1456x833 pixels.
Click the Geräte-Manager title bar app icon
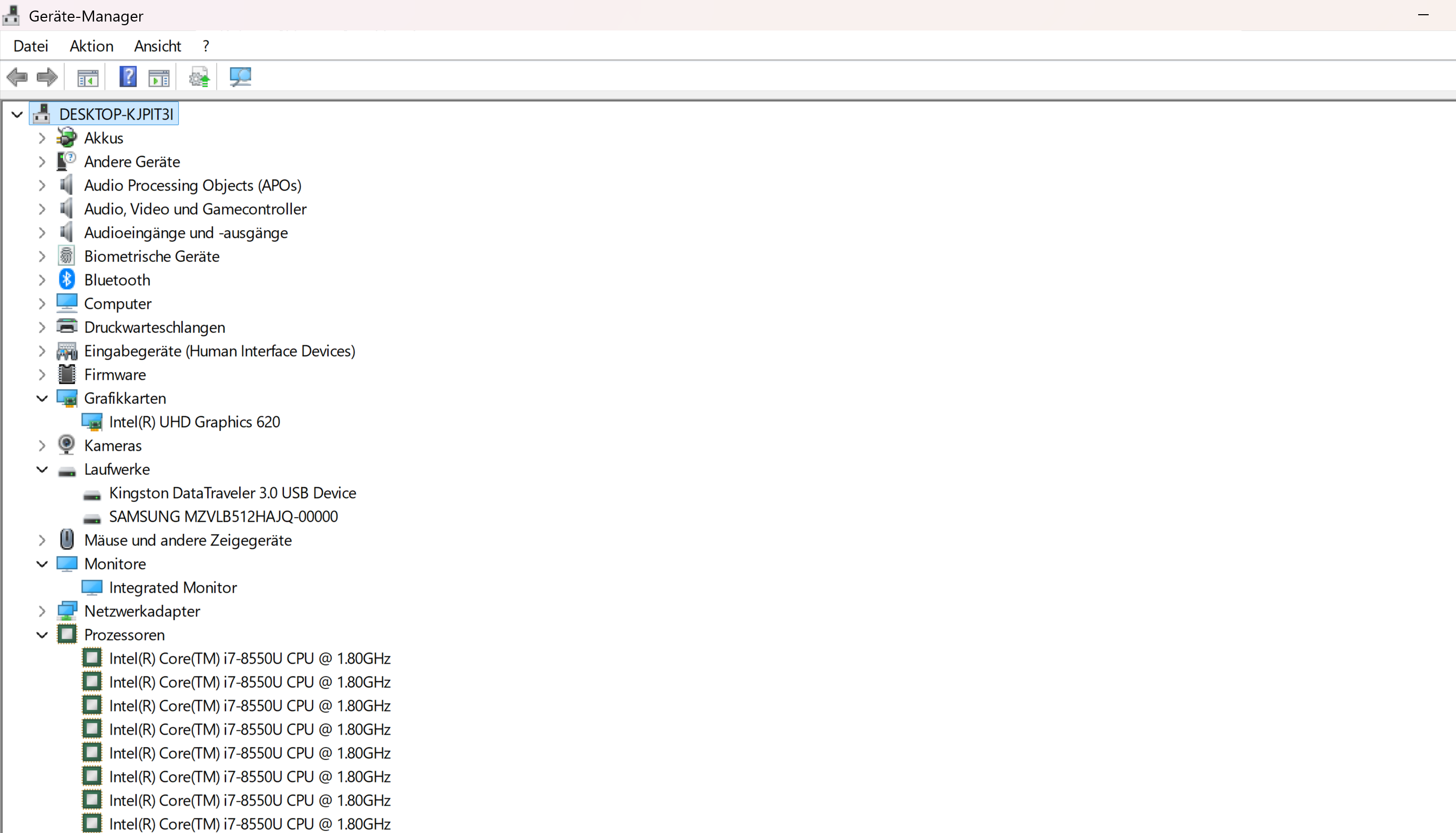pos(12,15)
